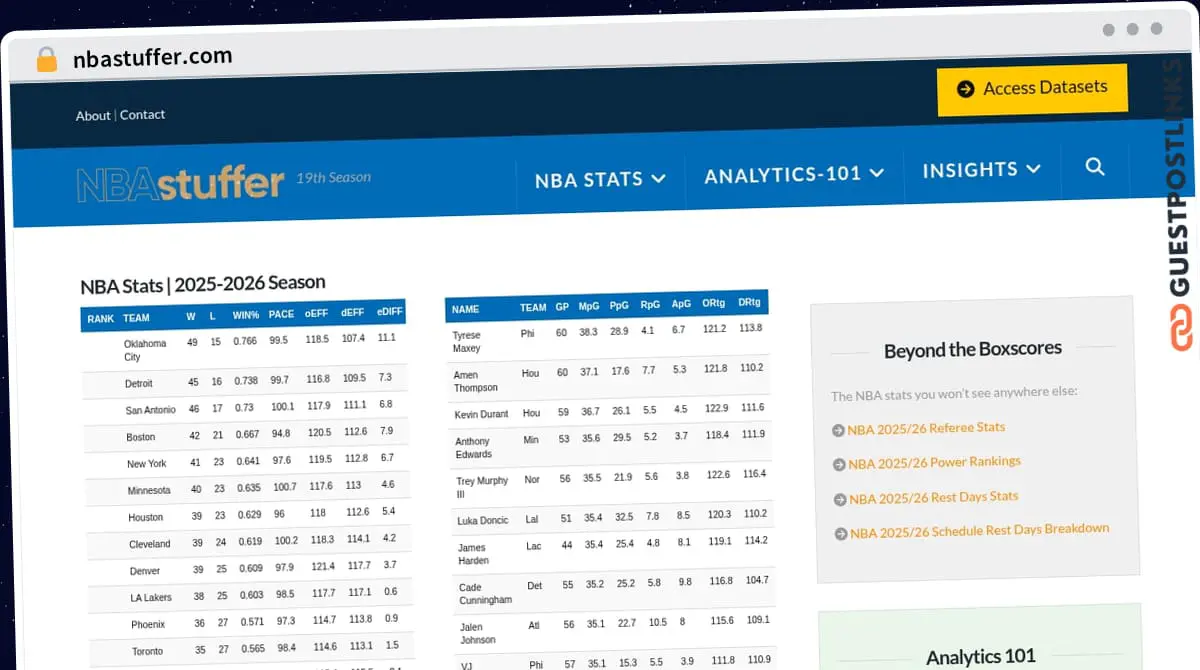
Task: Click the arrow icon beside Rest Days Stats
Action: pos(840,500)
